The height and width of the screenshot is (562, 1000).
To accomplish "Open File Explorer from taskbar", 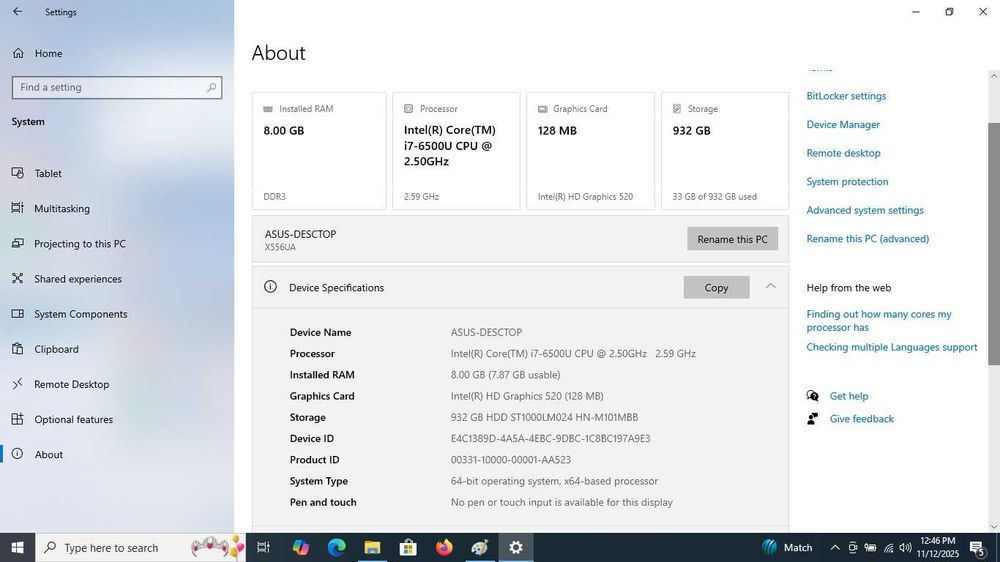I will 372,547.
